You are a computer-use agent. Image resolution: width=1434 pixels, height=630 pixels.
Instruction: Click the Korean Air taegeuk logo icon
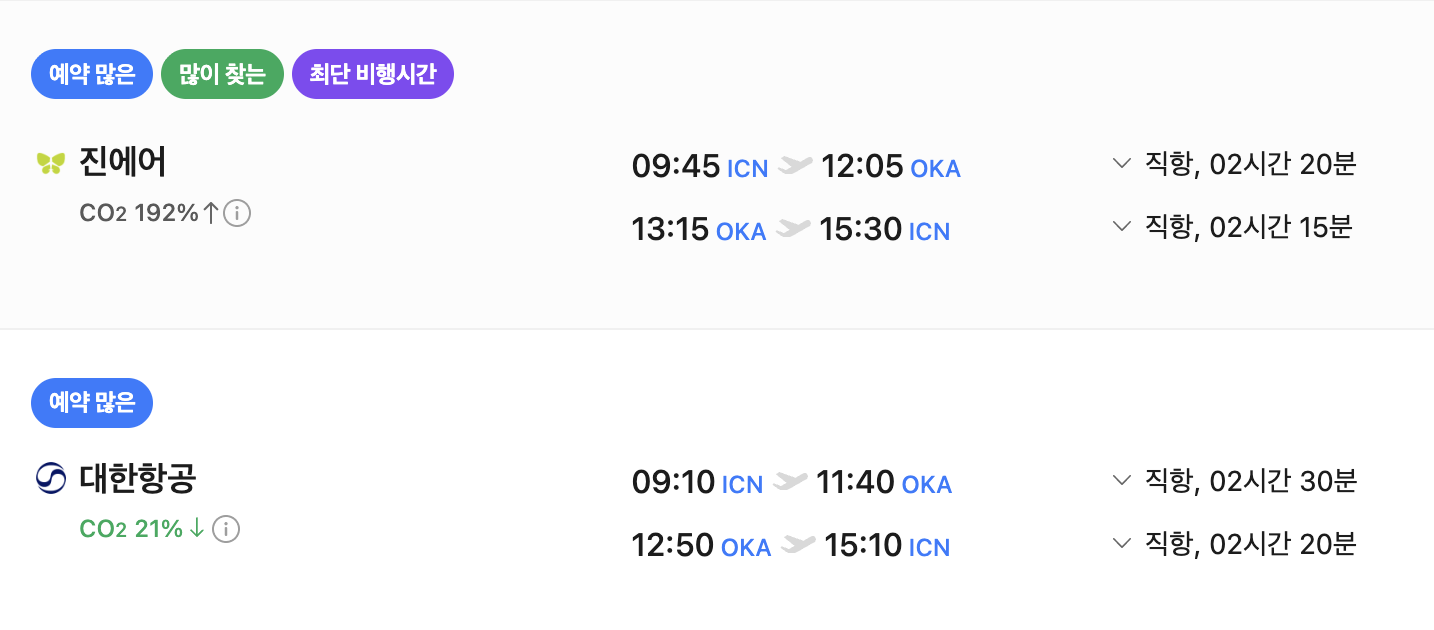point(50,480)
